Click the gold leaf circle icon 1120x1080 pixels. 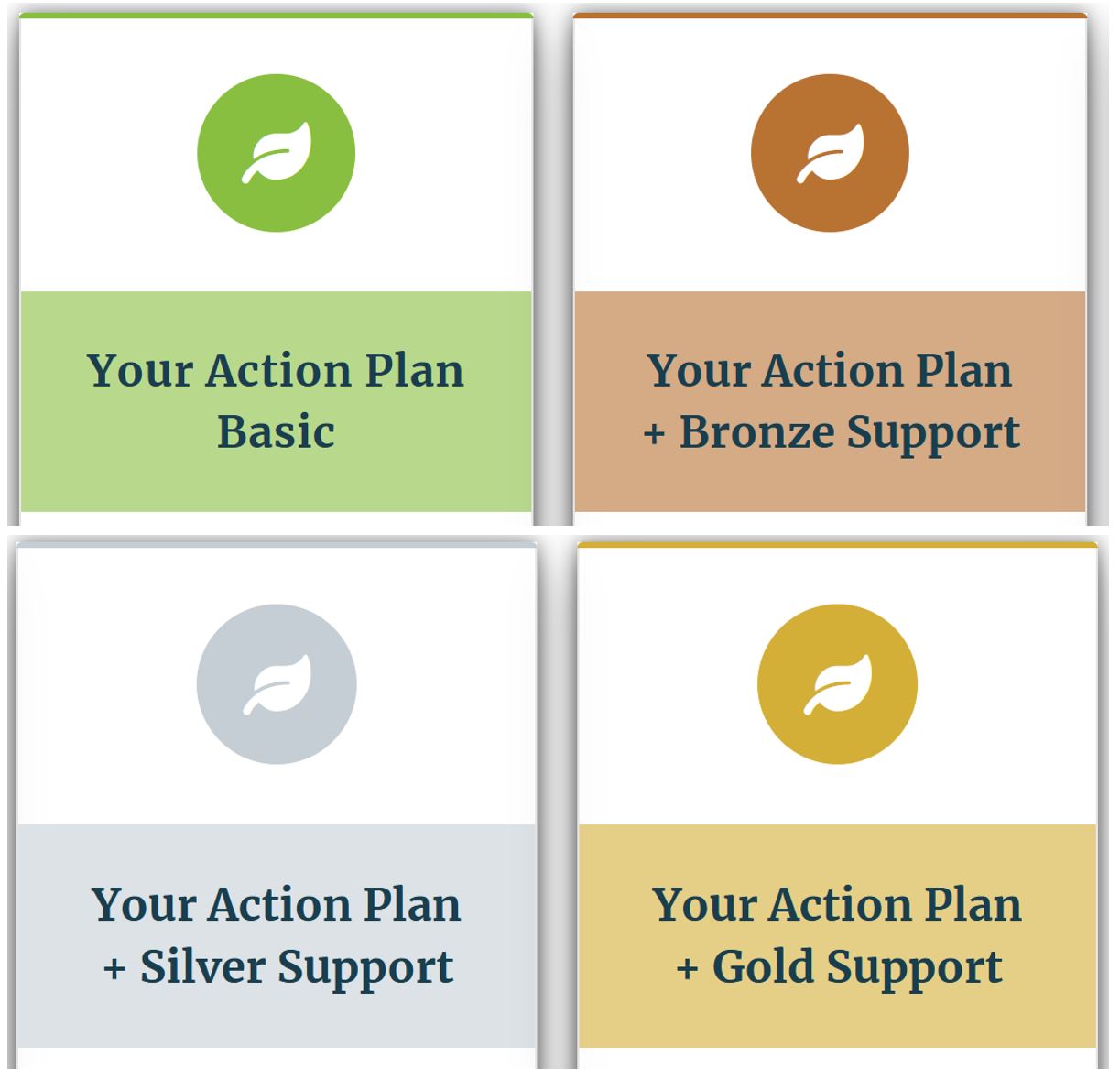click(x=837, y=684)
